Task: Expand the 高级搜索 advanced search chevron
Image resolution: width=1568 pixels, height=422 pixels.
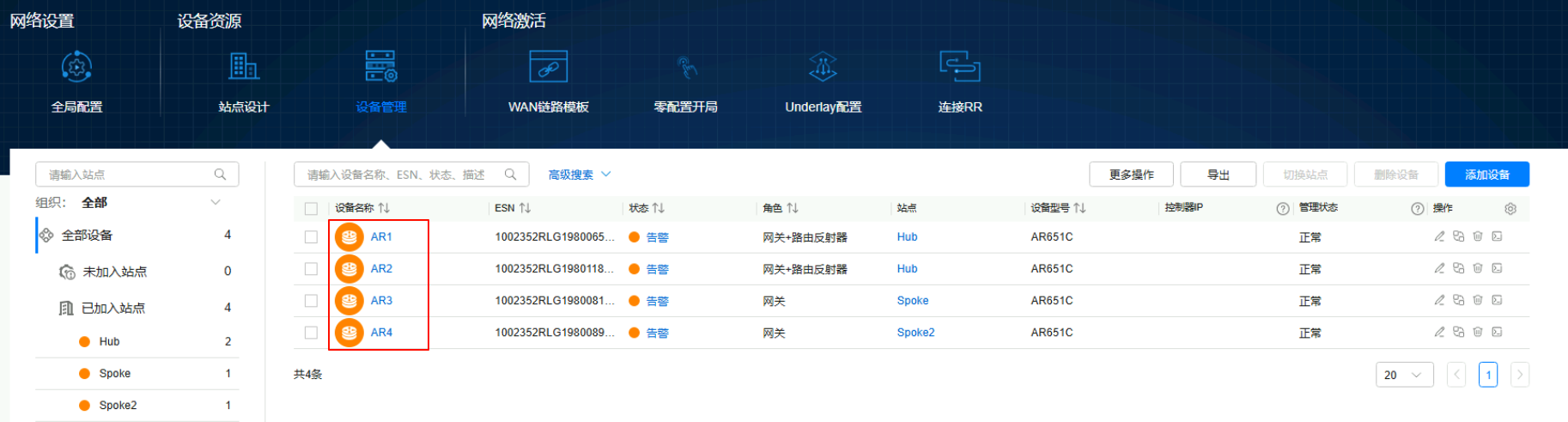Action: [606, 174]
